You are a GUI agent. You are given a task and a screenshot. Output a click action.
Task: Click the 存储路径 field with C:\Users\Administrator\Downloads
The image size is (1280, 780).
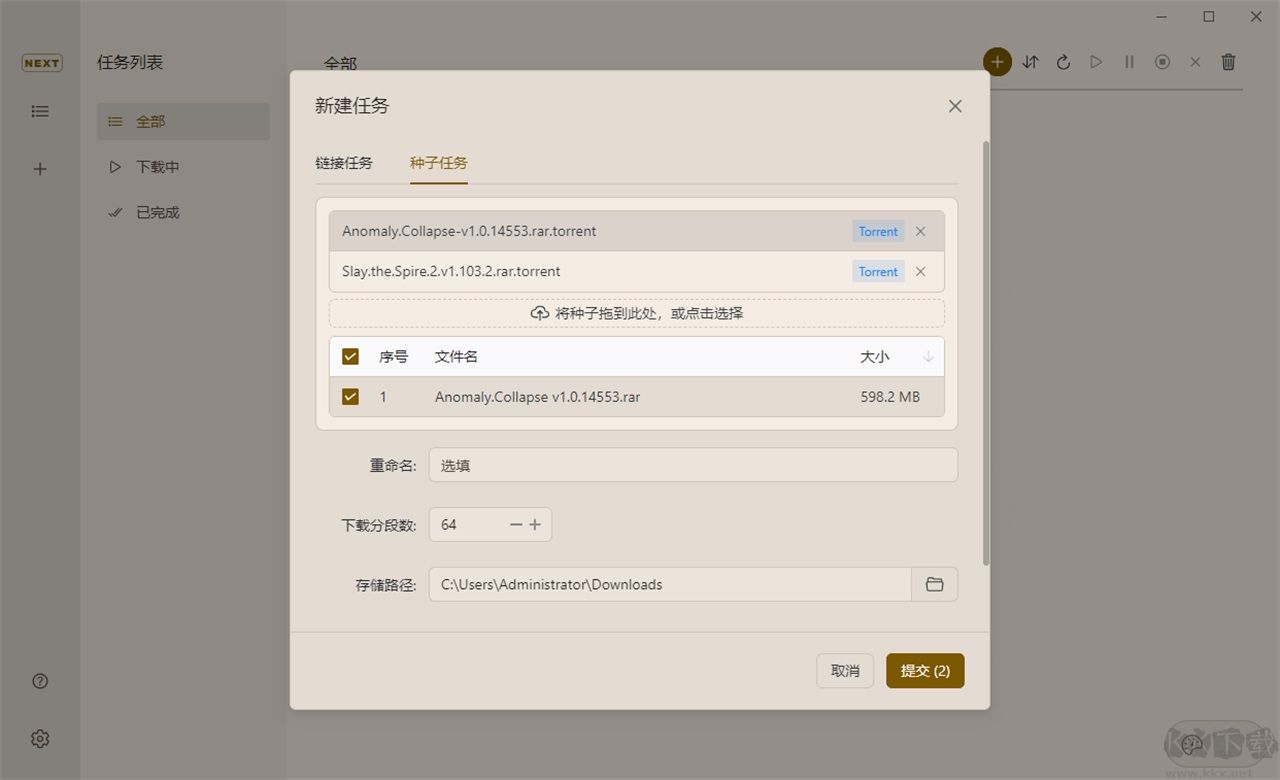click(x=671, y=584)
